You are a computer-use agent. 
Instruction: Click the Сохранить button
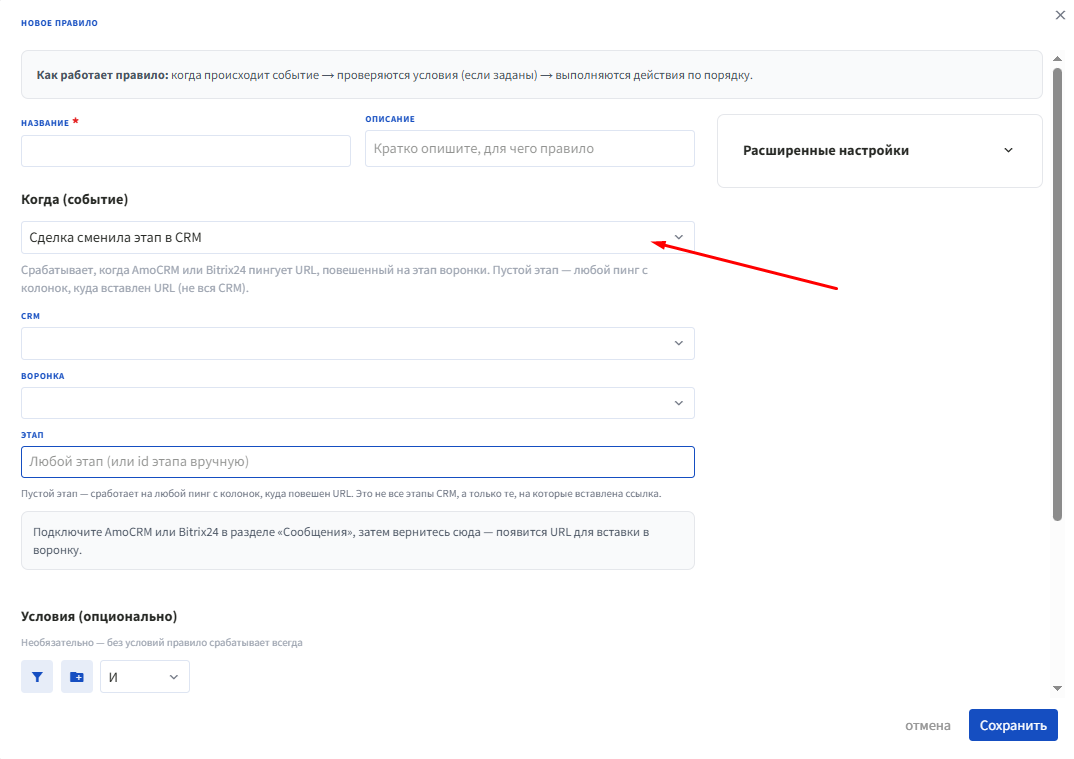point(1013,725)
